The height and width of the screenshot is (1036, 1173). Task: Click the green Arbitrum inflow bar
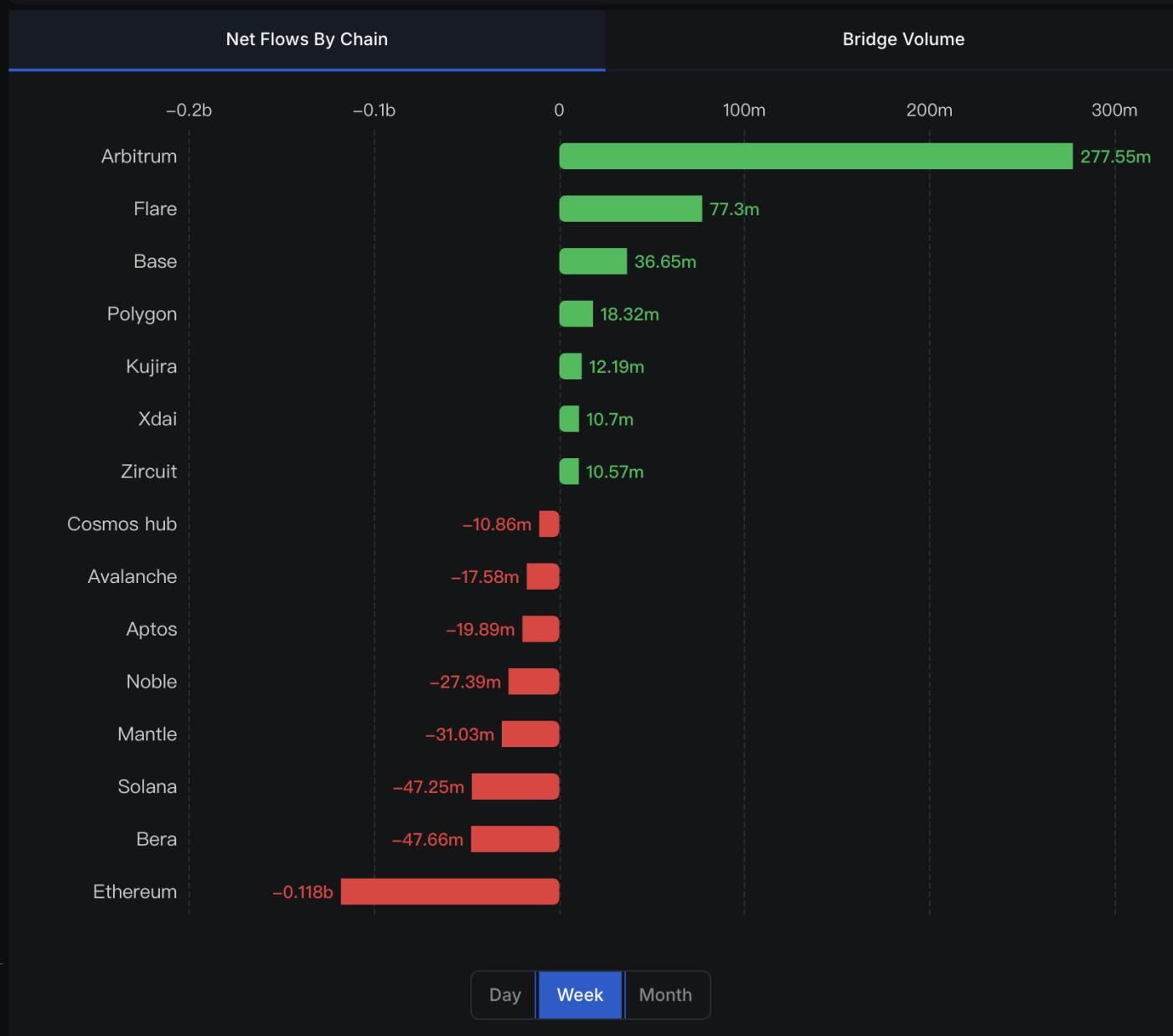tap(815, 157)
